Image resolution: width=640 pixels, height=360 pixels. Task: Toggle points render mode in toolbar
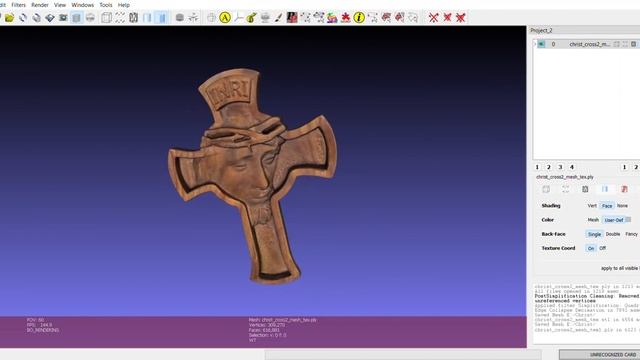point(120,18)
